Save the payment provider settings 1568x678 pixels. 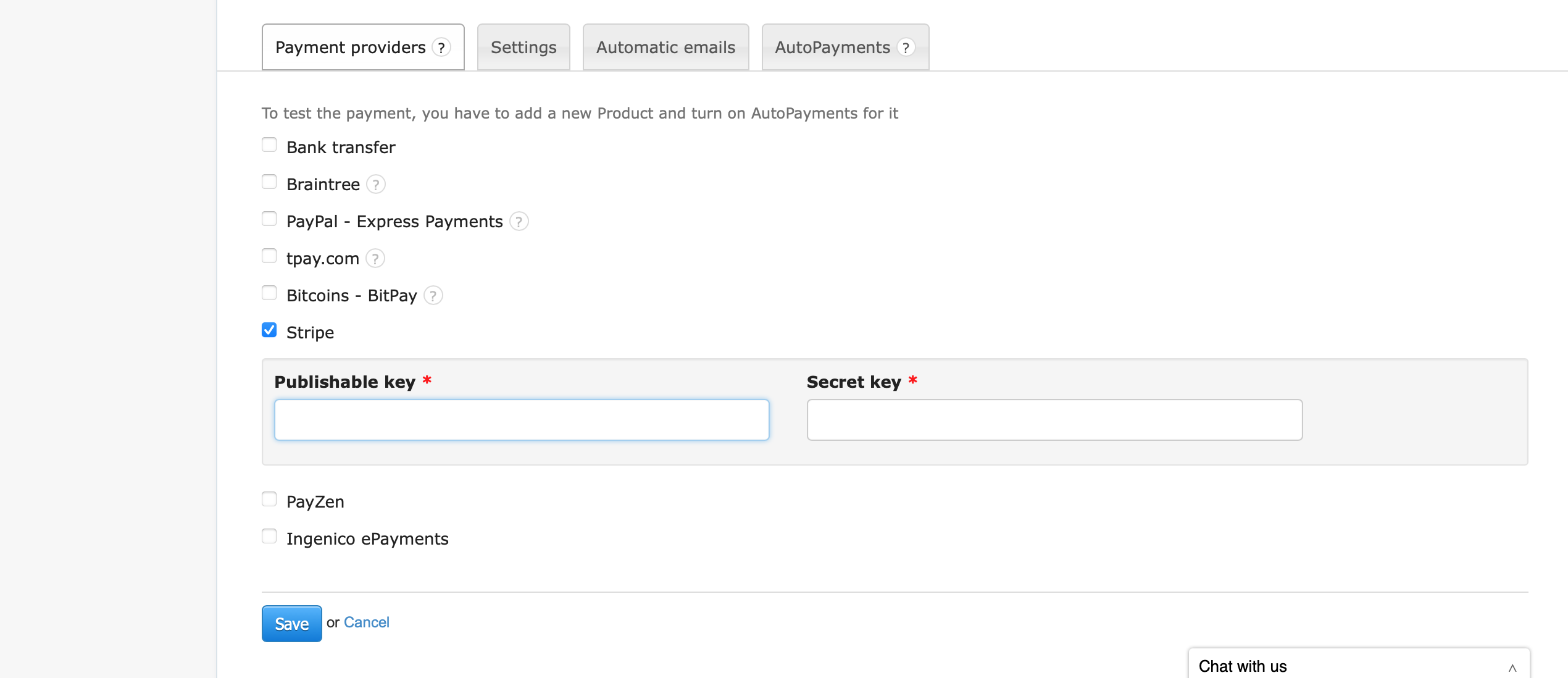click(x=291, y=624)
